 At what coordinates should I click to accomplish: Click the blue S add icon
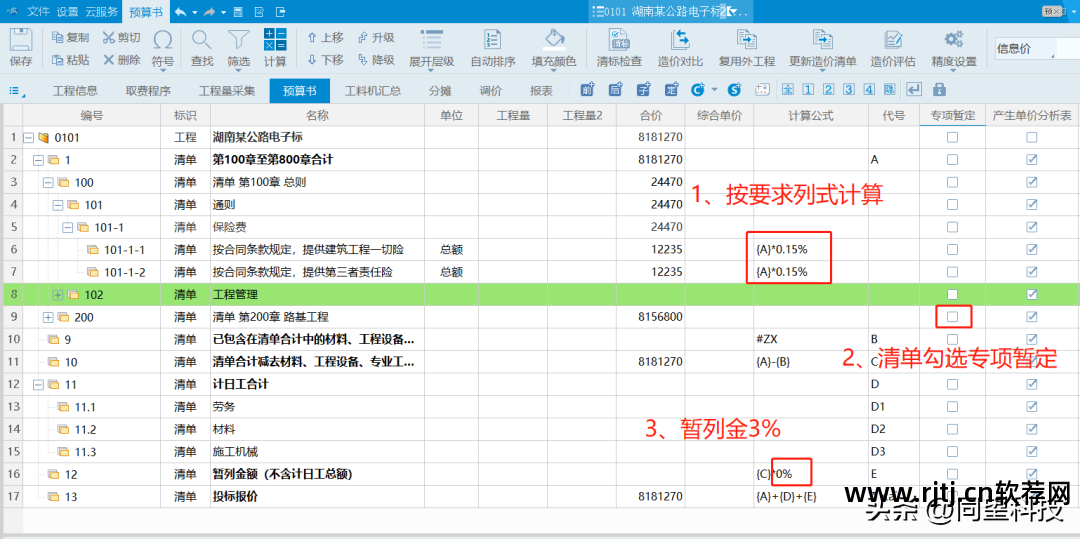click(x=734, y=89)
